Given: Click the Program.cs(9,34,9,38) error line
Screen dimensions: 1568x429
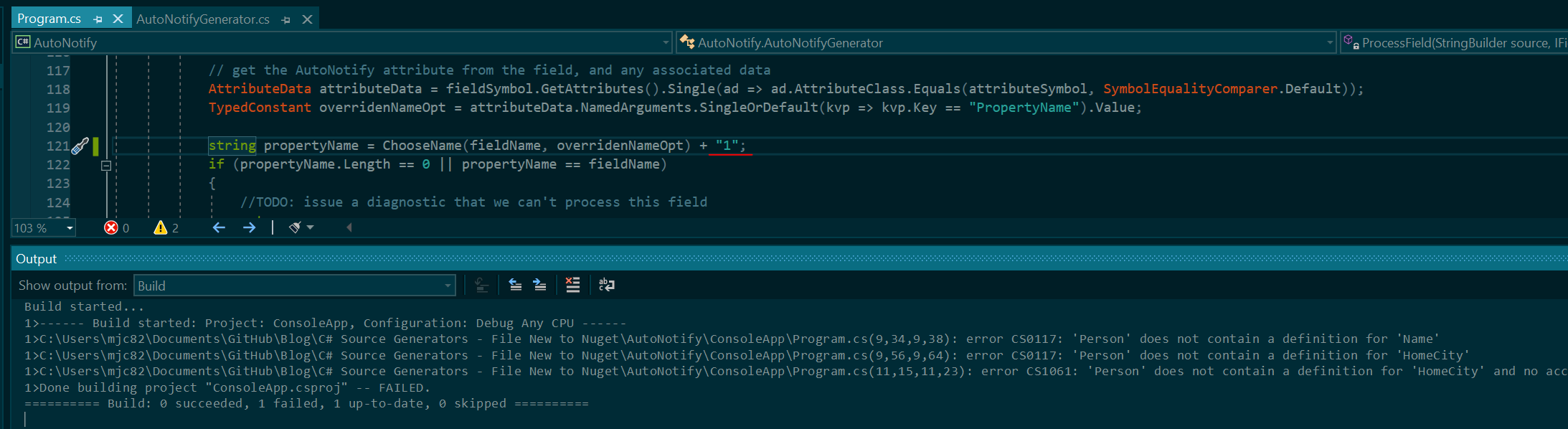Looking at the screenshot, I should (732, 339).
